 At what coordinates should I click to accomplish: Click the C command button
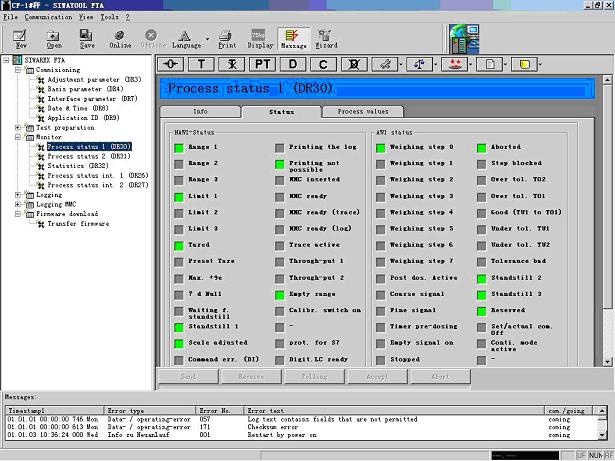(x=323, y=64)
